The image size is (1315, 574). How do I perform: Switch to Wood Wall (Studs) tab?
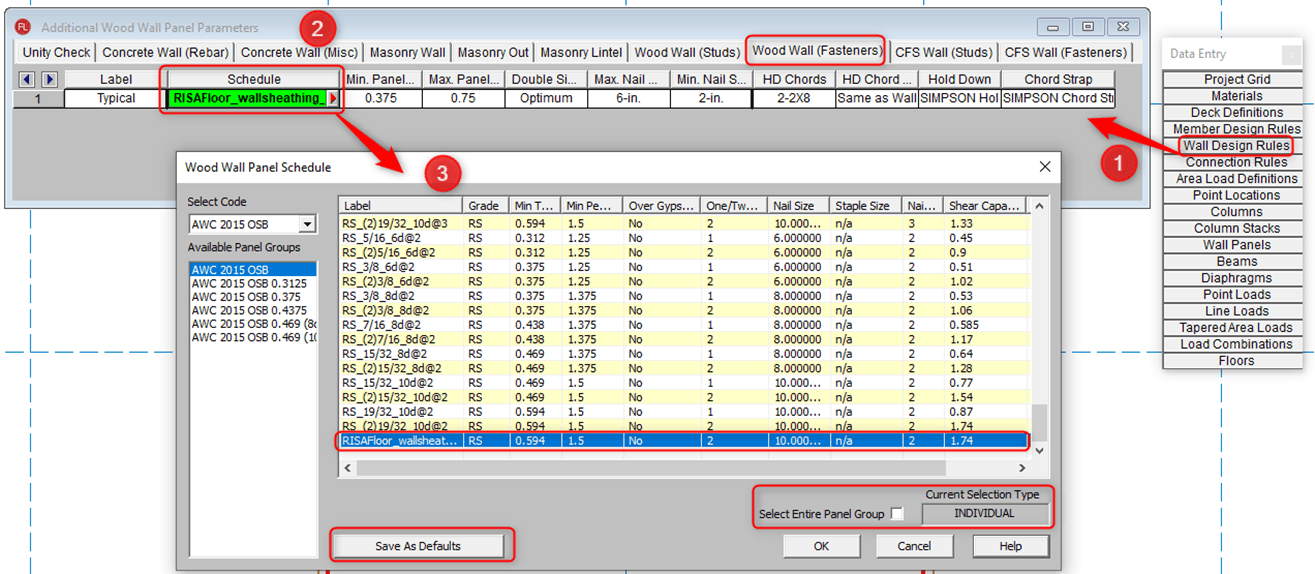[x=686, y=52]
